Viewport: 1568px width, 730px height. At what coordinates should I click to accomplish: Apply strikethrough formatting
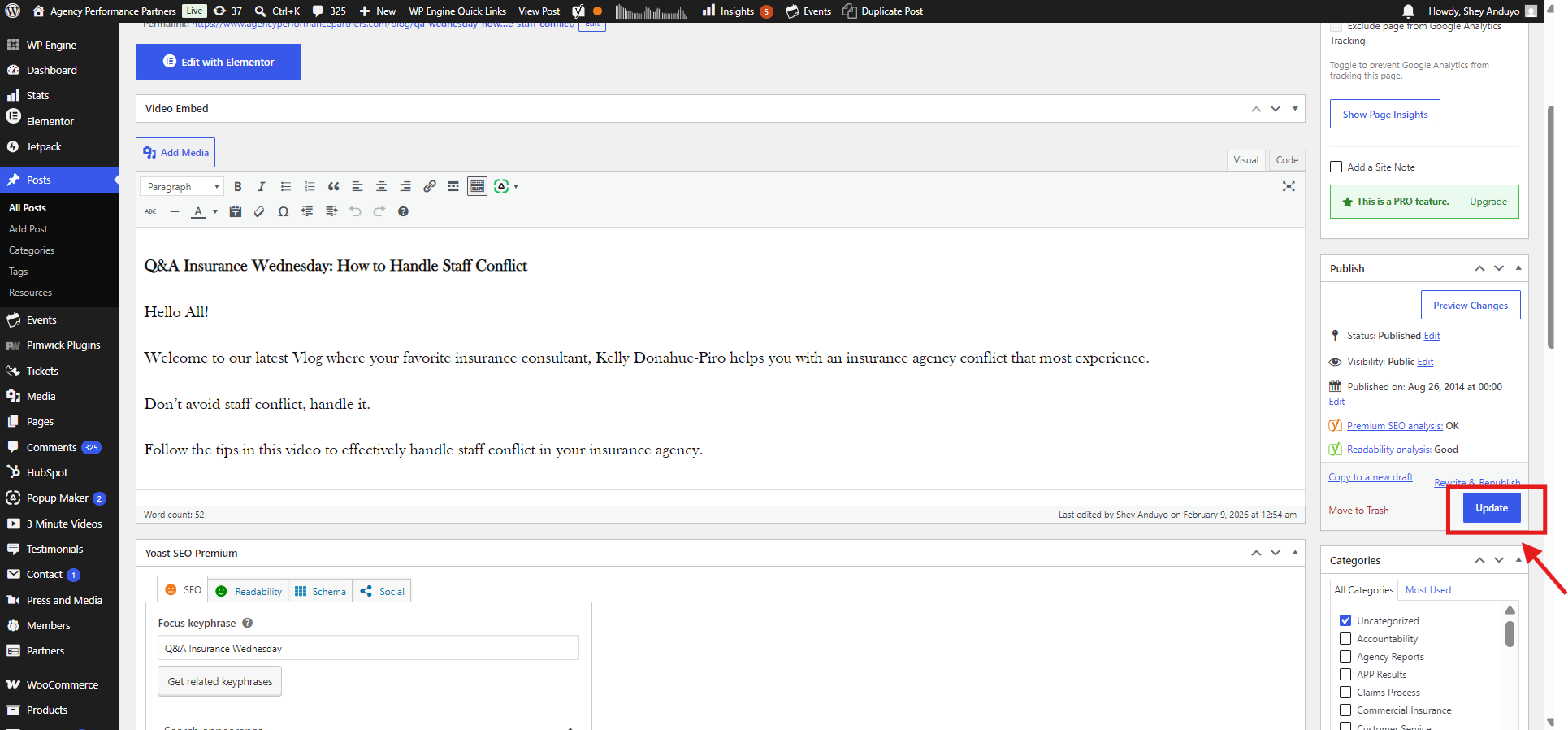point(151,211)
